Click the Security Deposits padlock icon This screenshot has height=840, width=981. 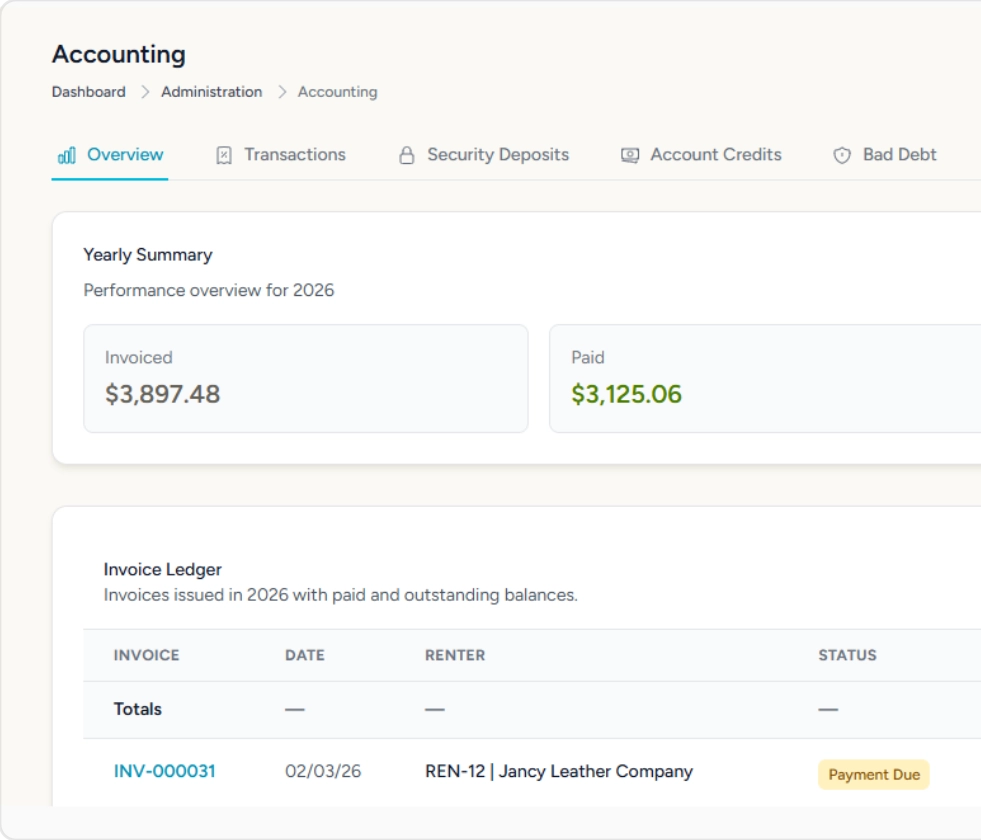pos(406,155)
